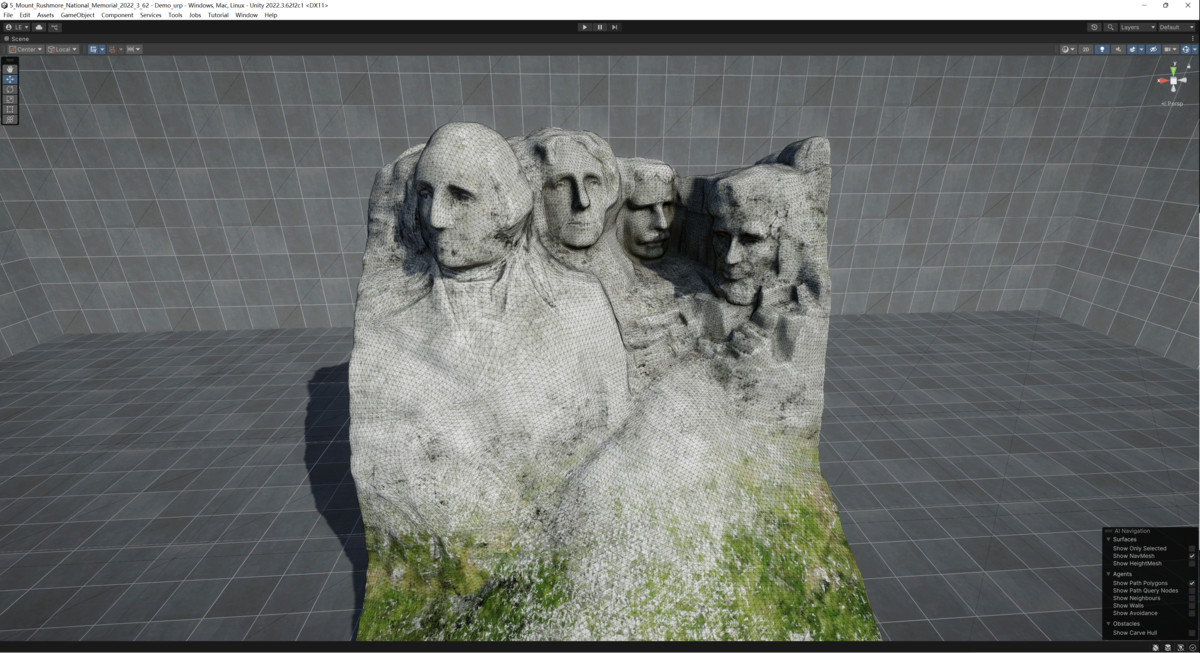This screenshot has width=1200, height=653.
Task: Select the Scale tool in the toolbar
Action: 8,98
